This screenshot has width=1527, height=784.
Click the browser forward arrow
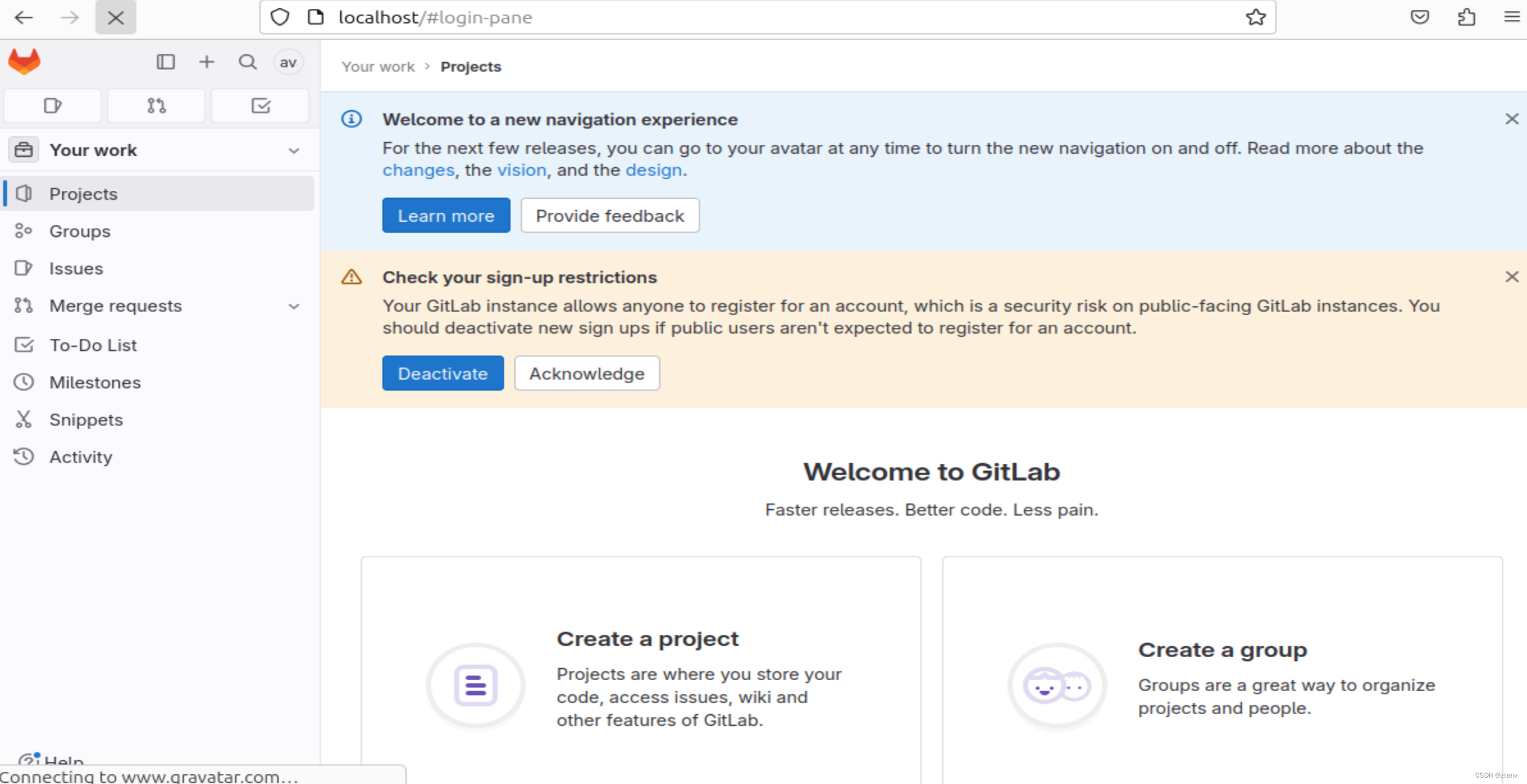point(69,17)
